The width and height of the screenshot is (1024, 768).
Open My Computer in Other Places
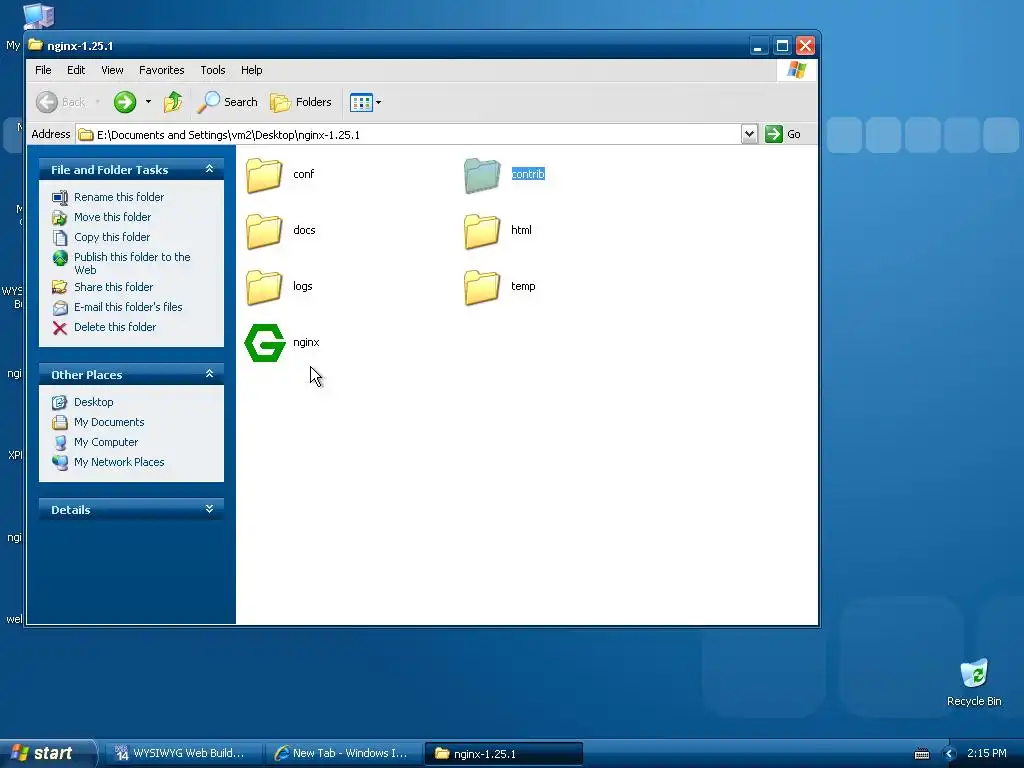coord(106,442)
